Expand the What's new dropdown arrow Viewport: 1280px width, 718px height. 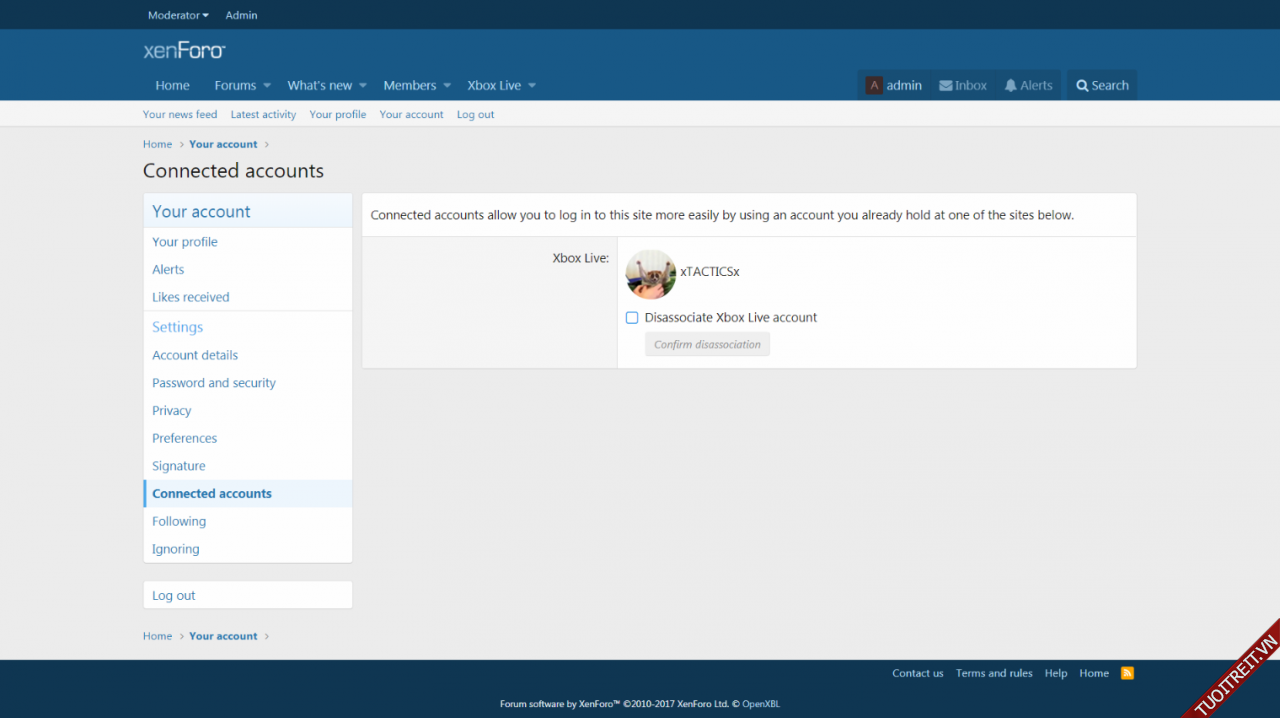363,86
